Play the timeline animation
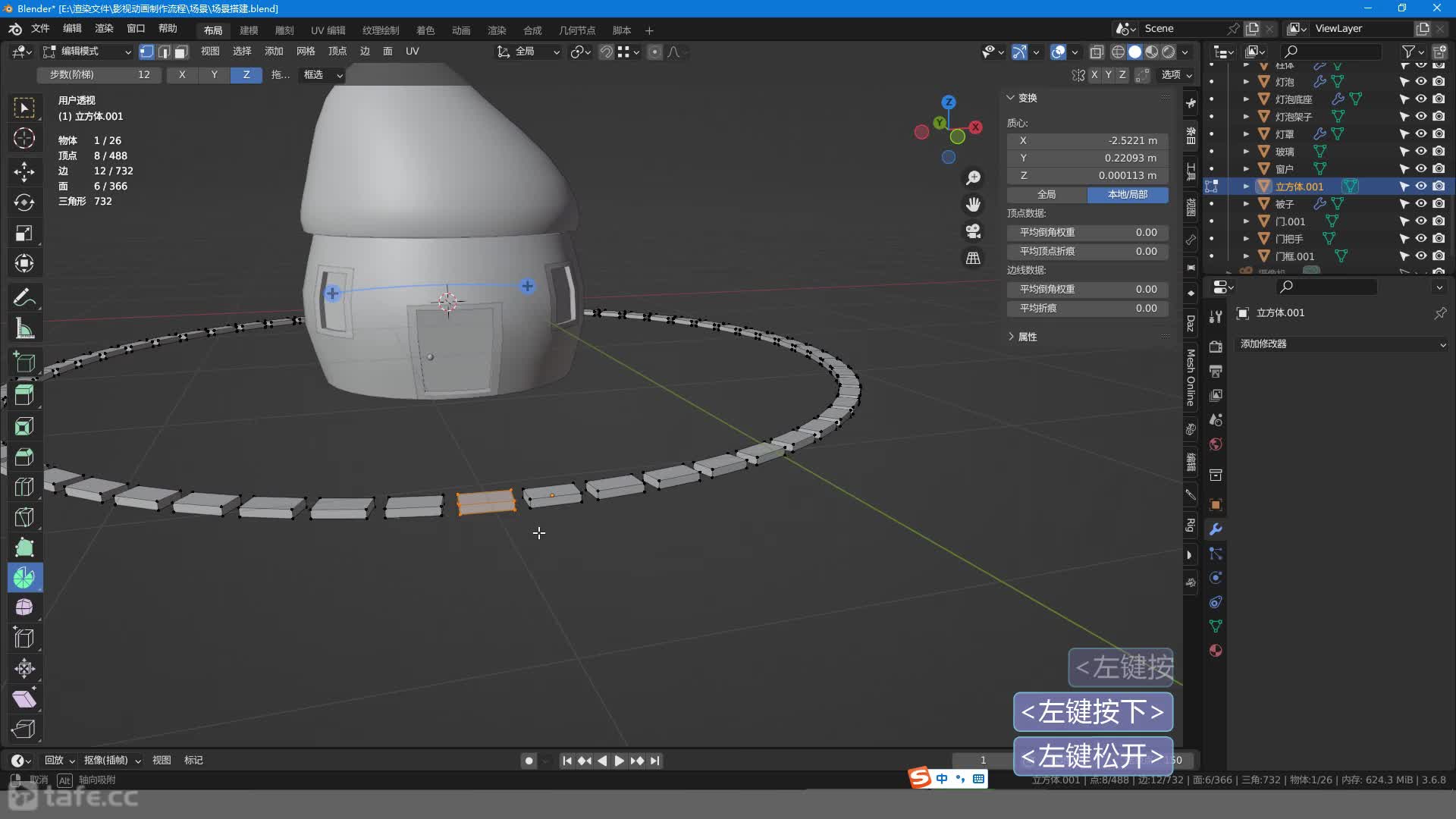The image size is (1456, 819). click(x=620, y=761)
